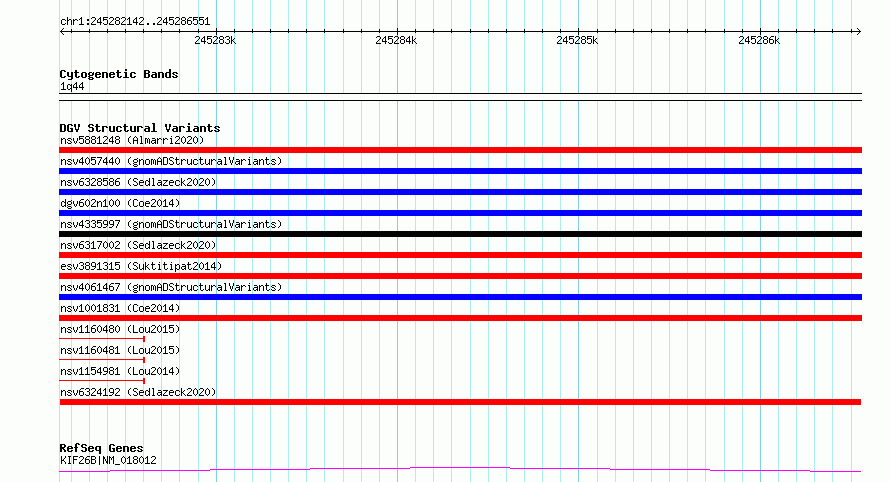Click the short red line under nsv1160481
Viewport: 890px width, 482px height.
(102, 360)
